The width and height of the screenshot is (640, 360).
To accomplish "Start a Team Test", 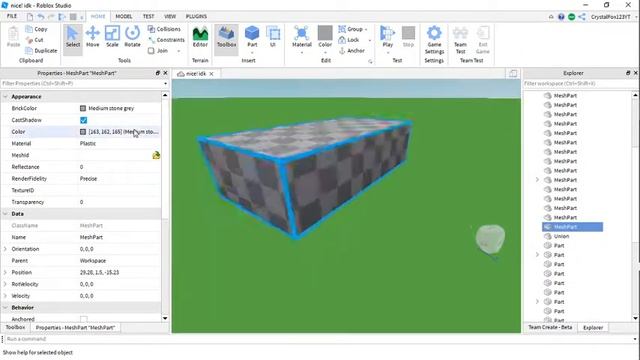I will pos(460,40).
